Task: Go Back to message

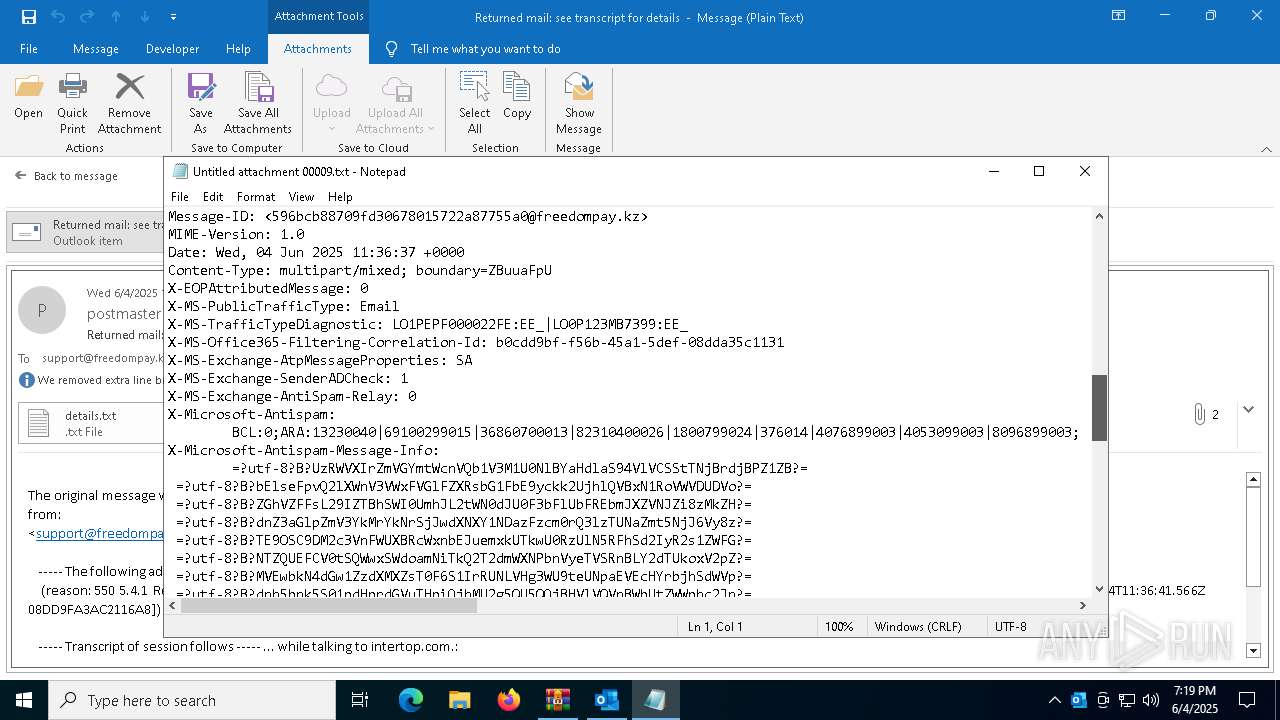Action: 66,176
